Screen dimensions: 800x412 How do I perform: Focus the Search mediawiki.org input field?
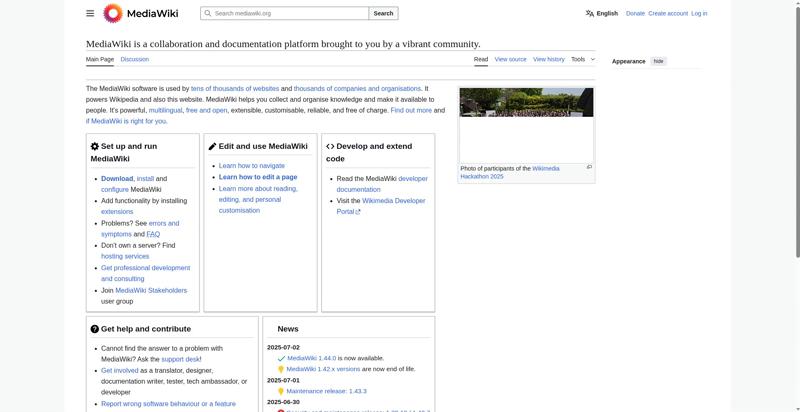(x=285, y=13)
